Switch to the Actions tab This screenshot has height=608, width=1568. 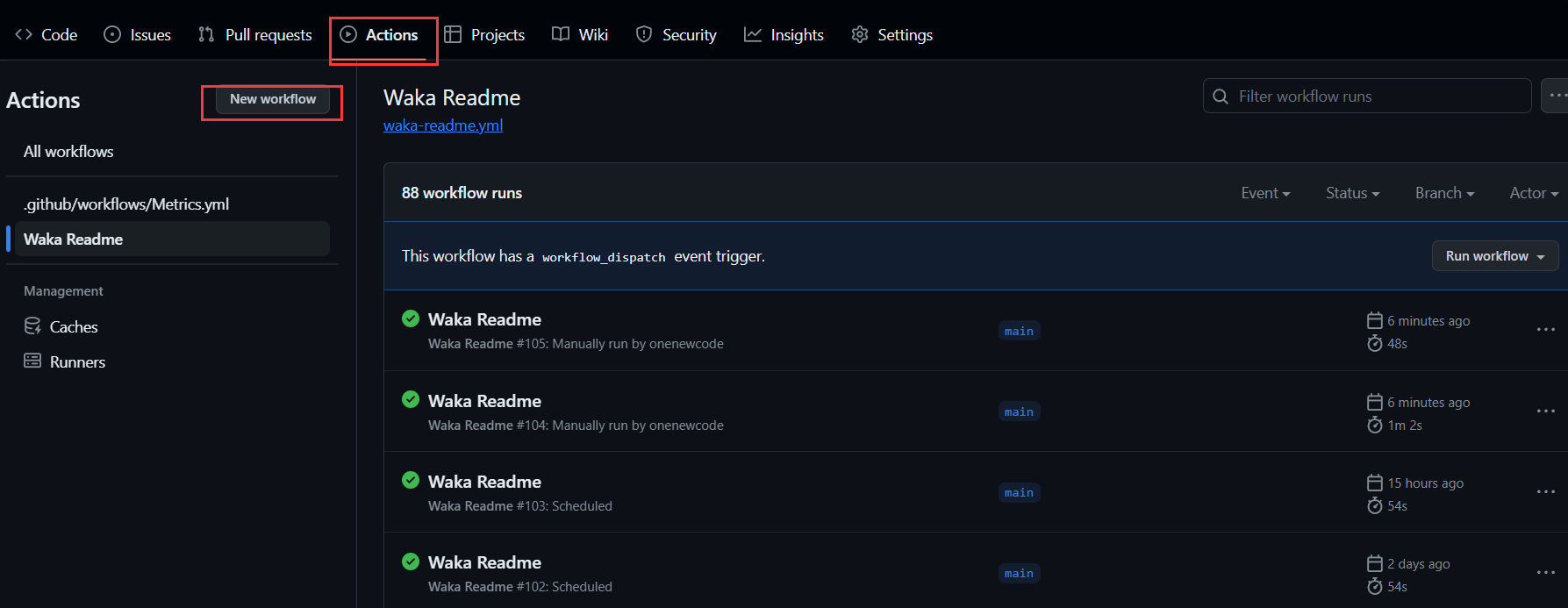pos(379,34)
